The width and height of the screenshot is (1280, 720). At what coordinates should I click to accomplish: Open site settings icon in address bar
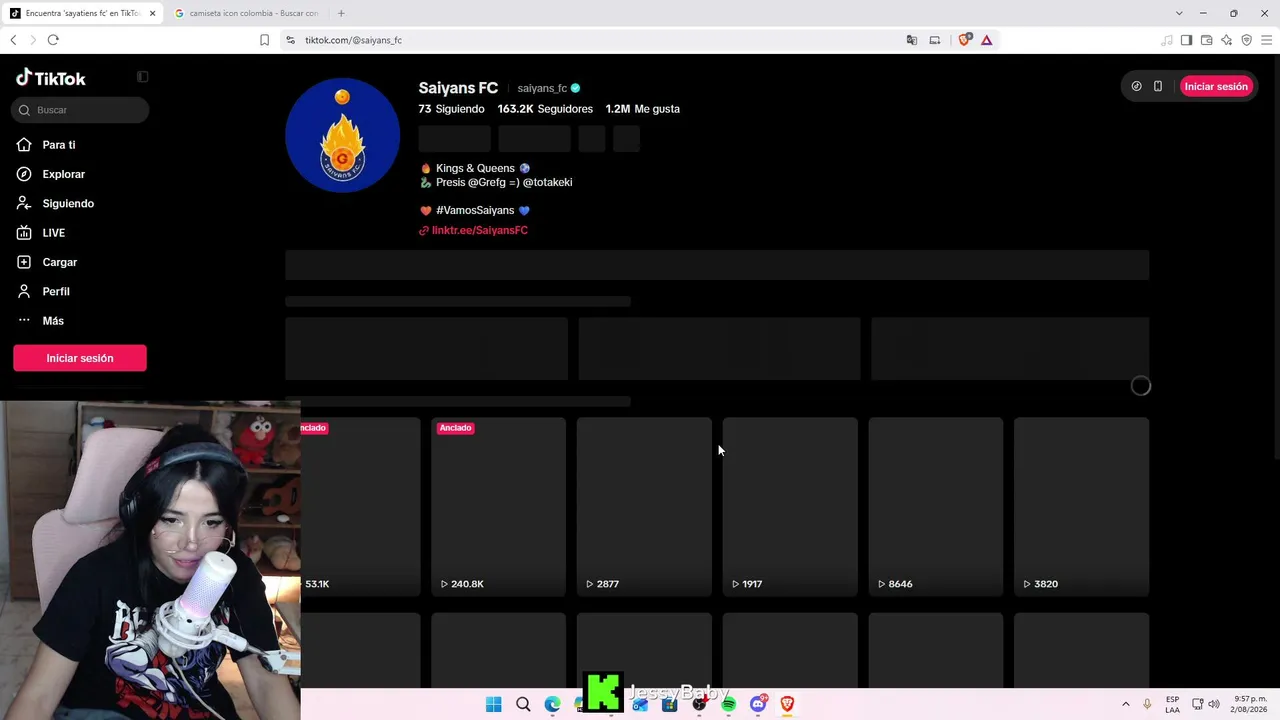(290, 40)
